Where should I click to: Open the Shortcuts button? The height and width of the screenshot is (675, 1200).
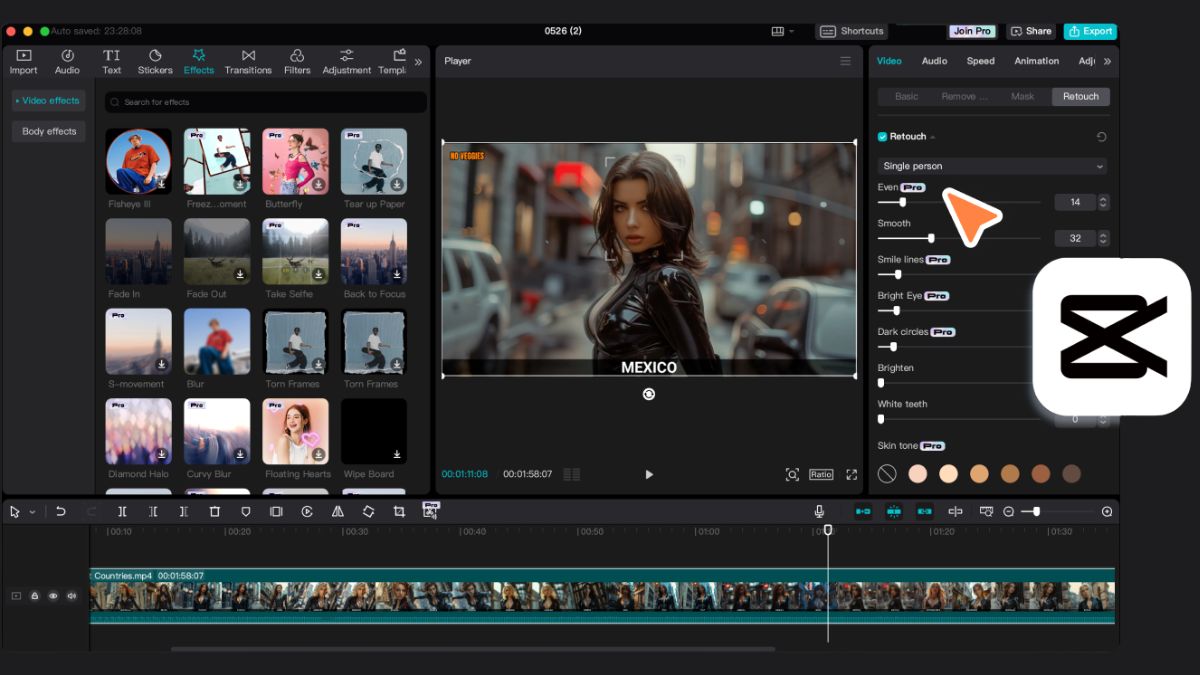click(852, 31)
